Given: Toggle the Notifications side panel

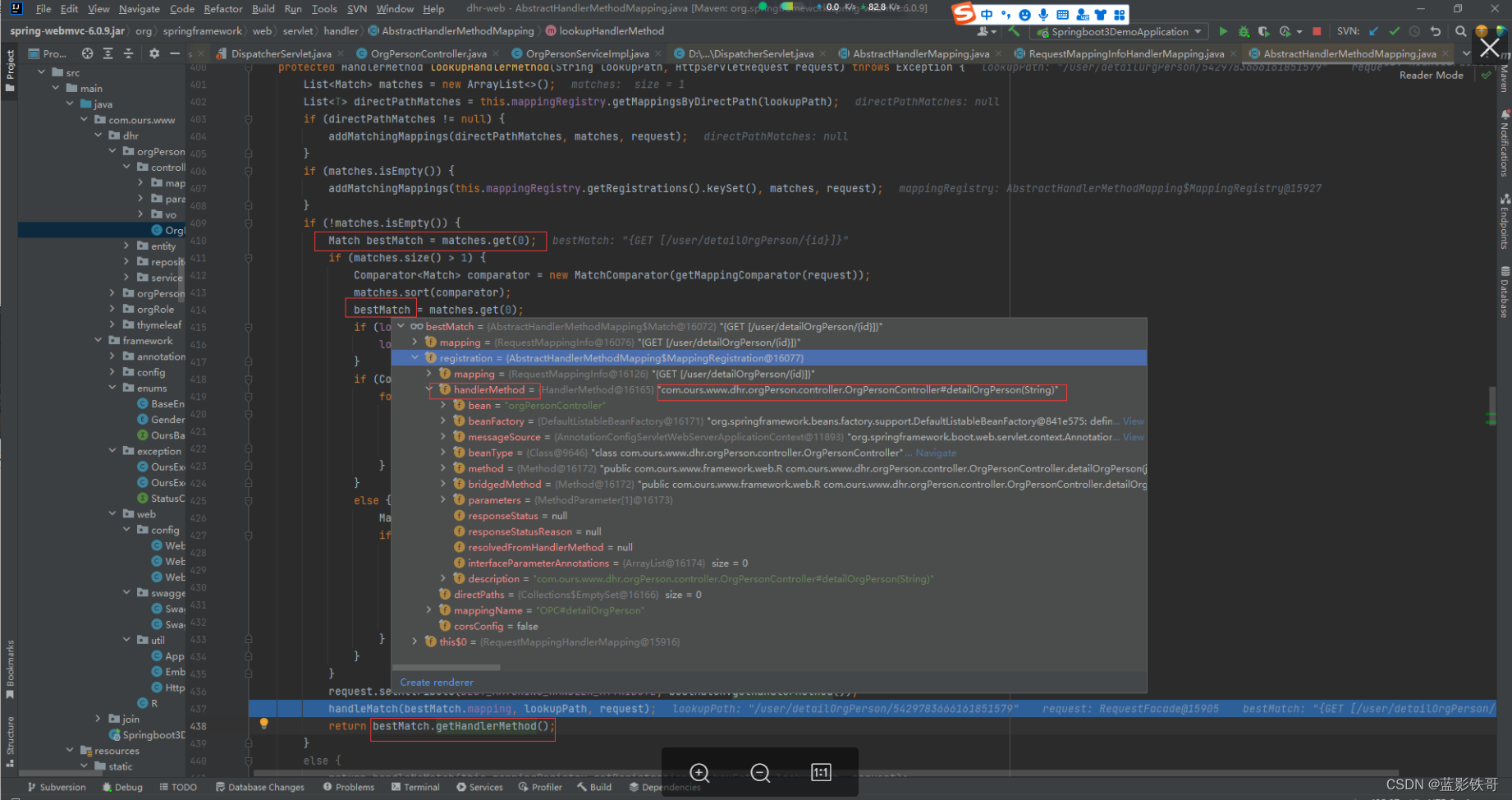Looking at the screenshot, I should [1505, 144].
